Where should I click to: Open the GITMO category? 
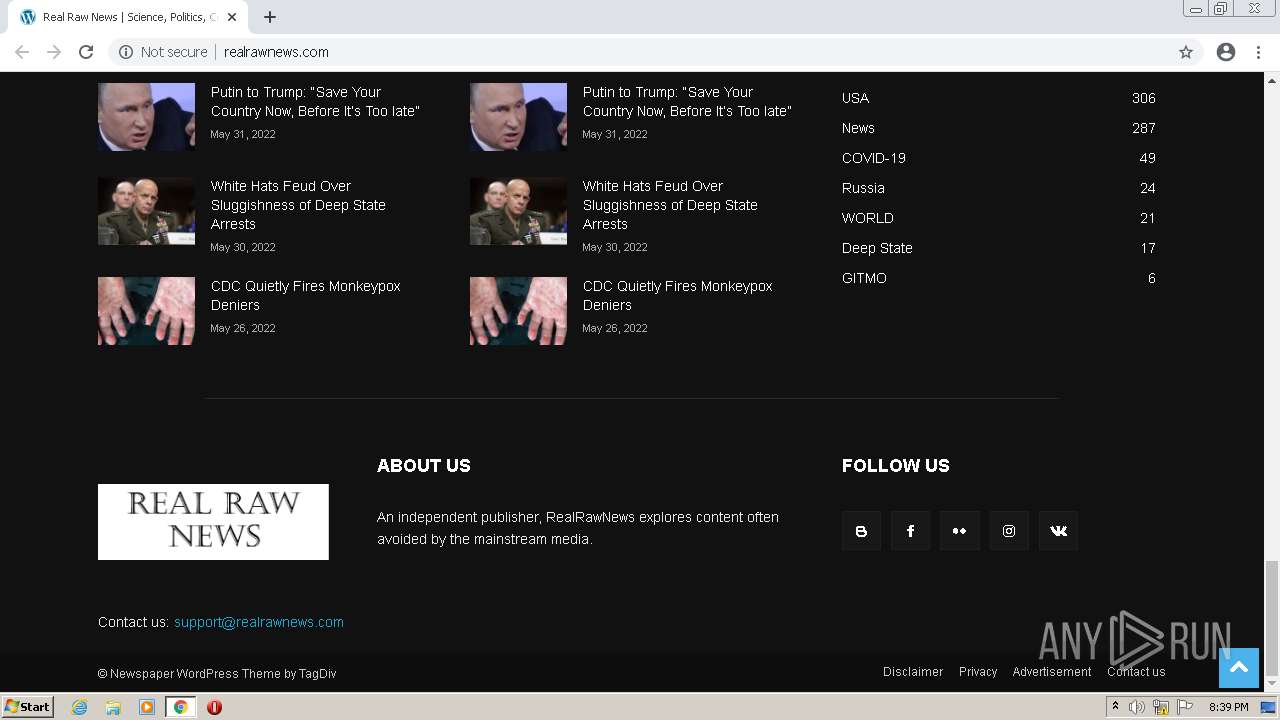click(864, 278)
